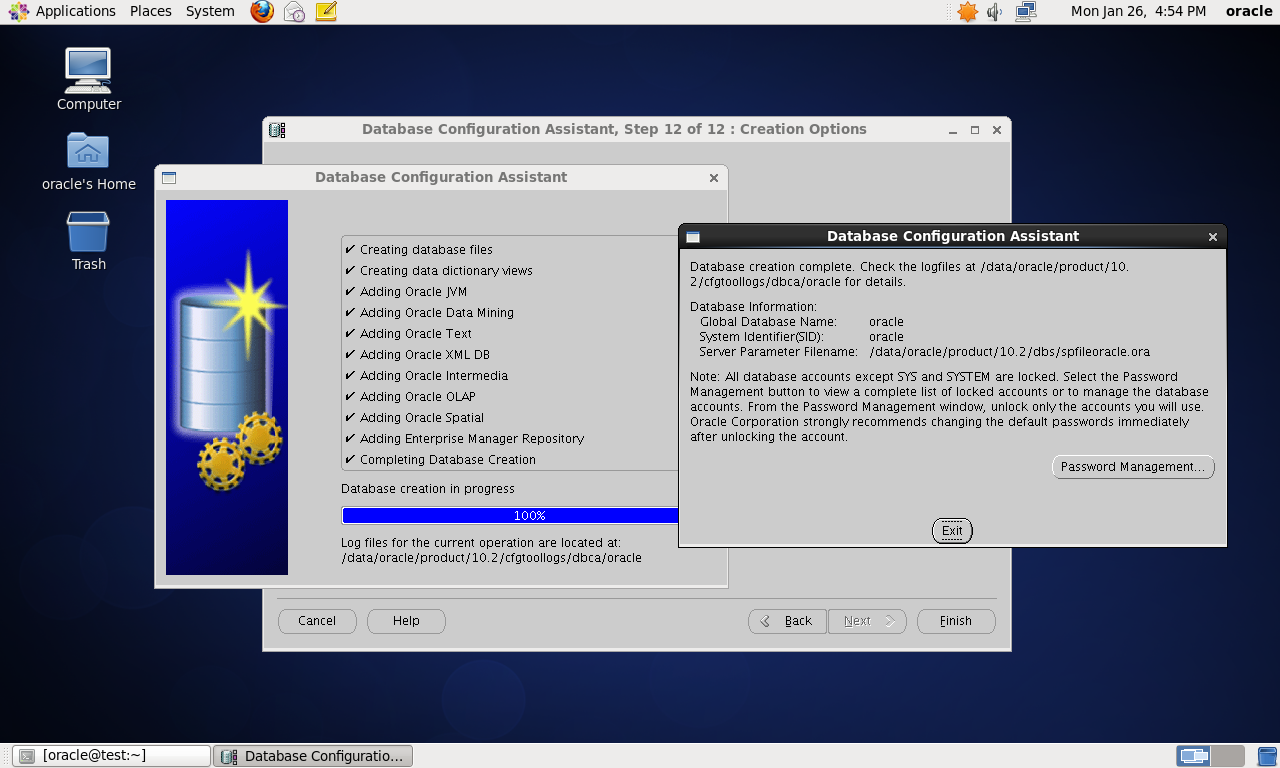
Task: Close the Step 12 of 12 window
Action: [997, 130]
